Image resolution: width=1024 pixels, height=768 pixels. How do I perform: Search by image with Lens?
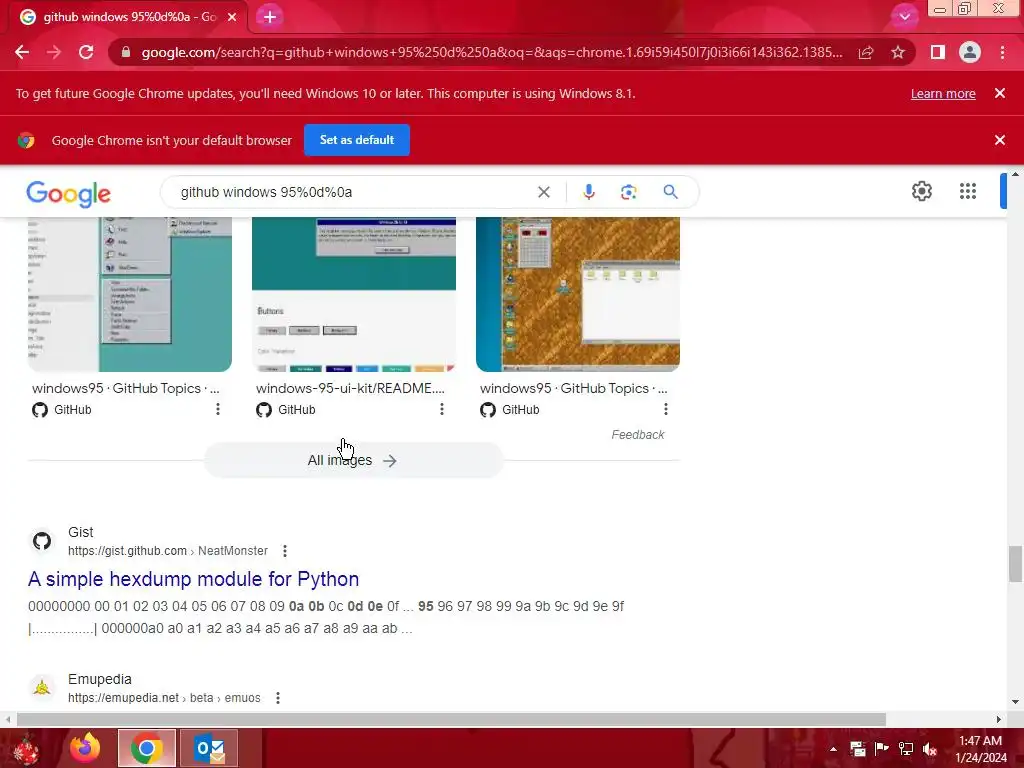628,192
